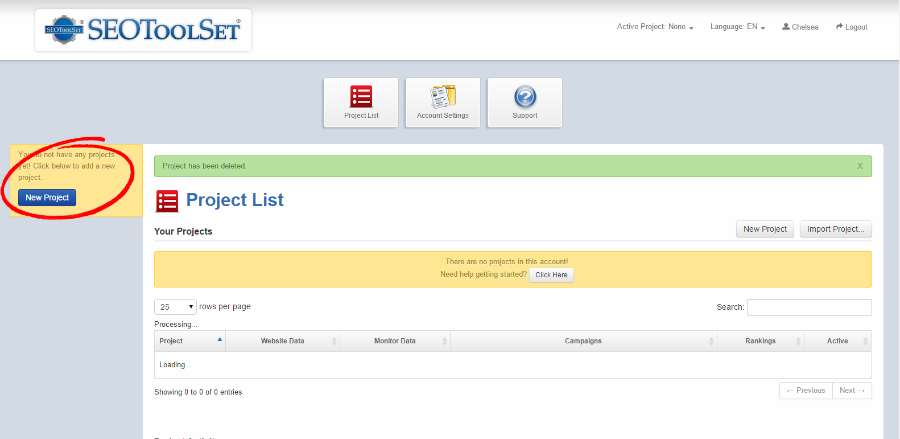Screen dimensions: 900x439
Task: Click the Import Project button
Action: point(836,229)
